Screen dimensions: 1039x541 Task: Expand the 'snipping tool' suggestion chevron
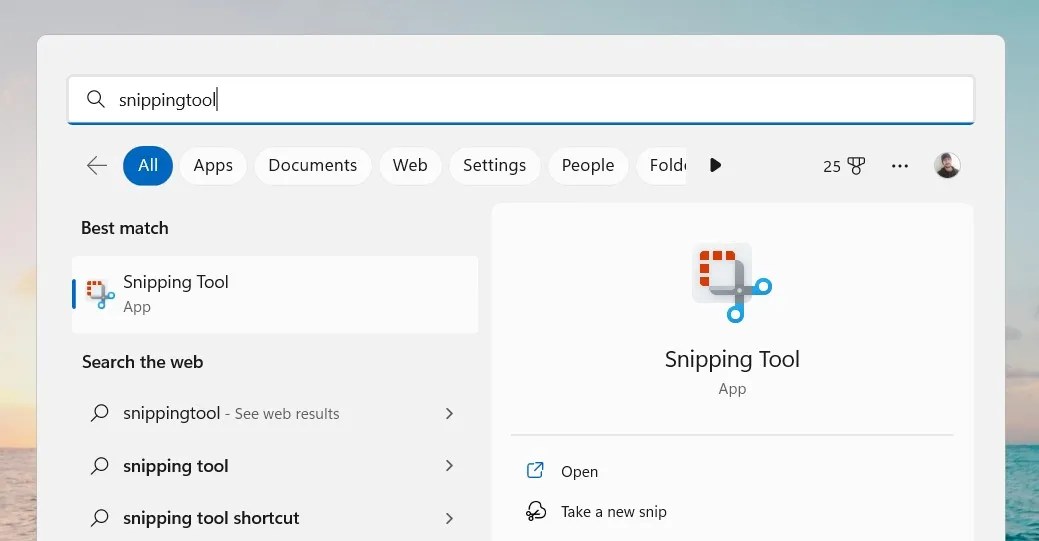click(x=449, y=465)
